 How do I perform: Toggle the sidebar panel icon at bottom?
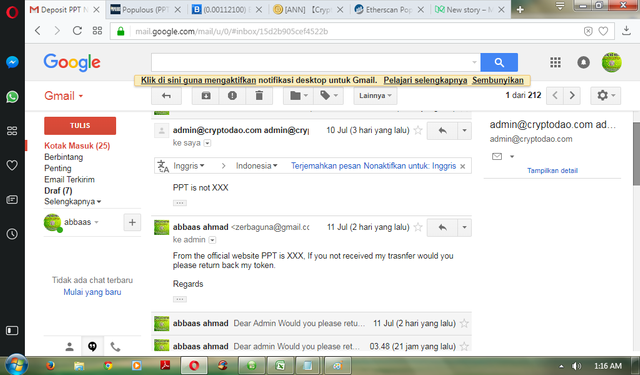point(12,331)
